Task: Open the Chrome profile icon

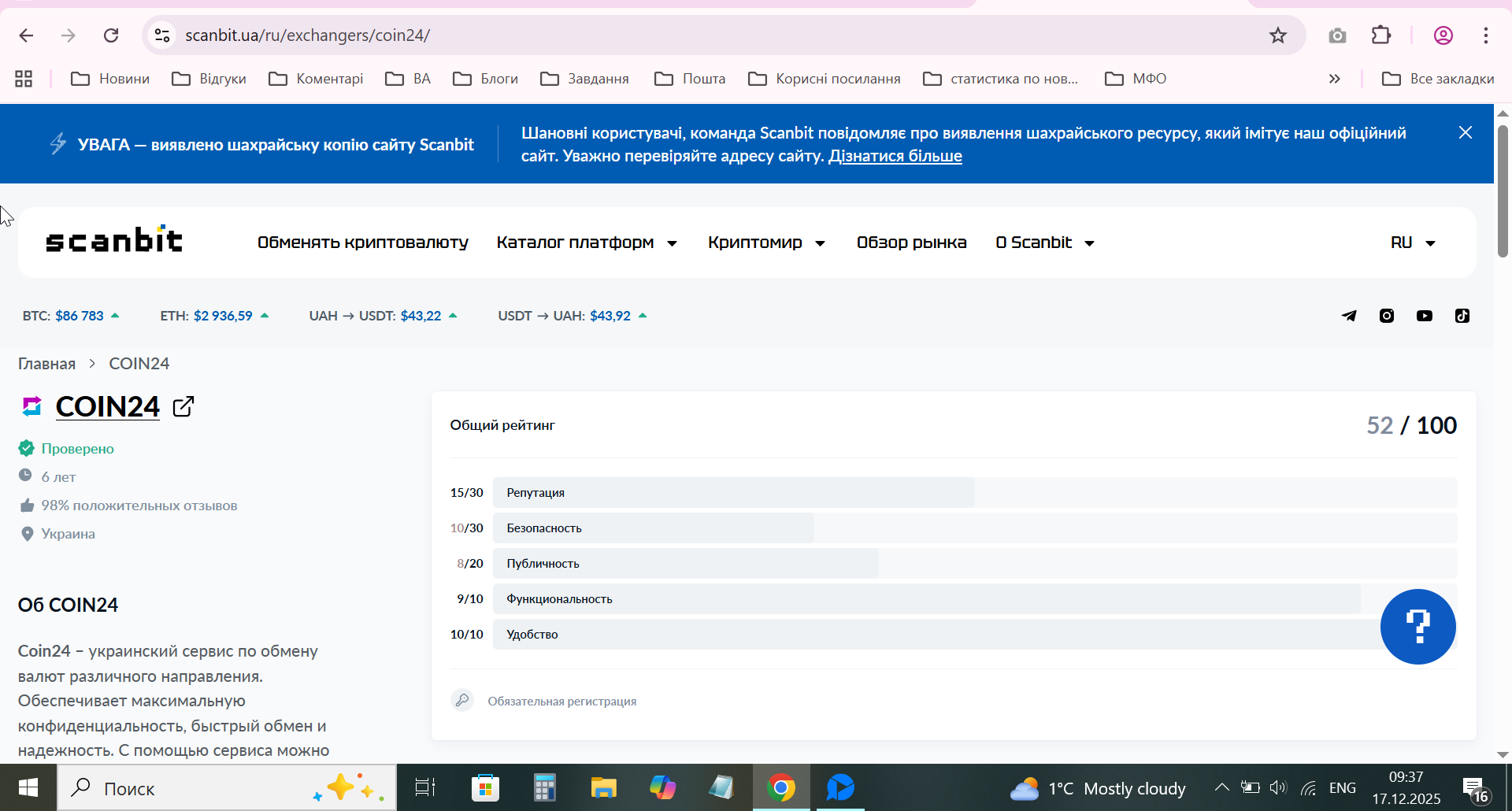Action: pos(1443,35)
